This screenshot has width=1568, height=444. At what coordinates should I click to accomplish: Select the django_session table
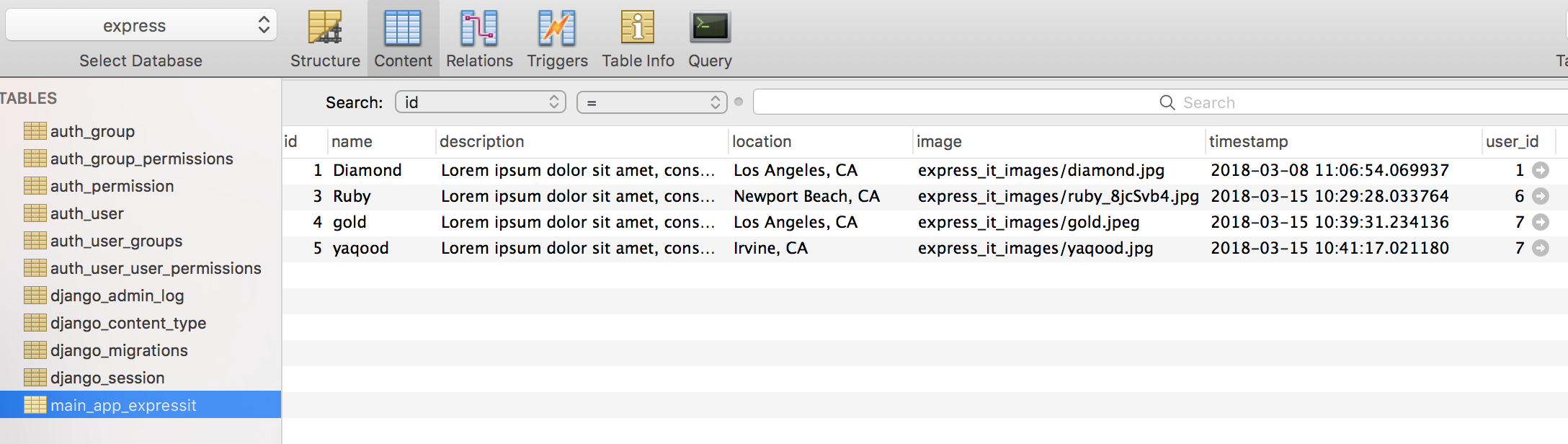(x=107, y=378)
